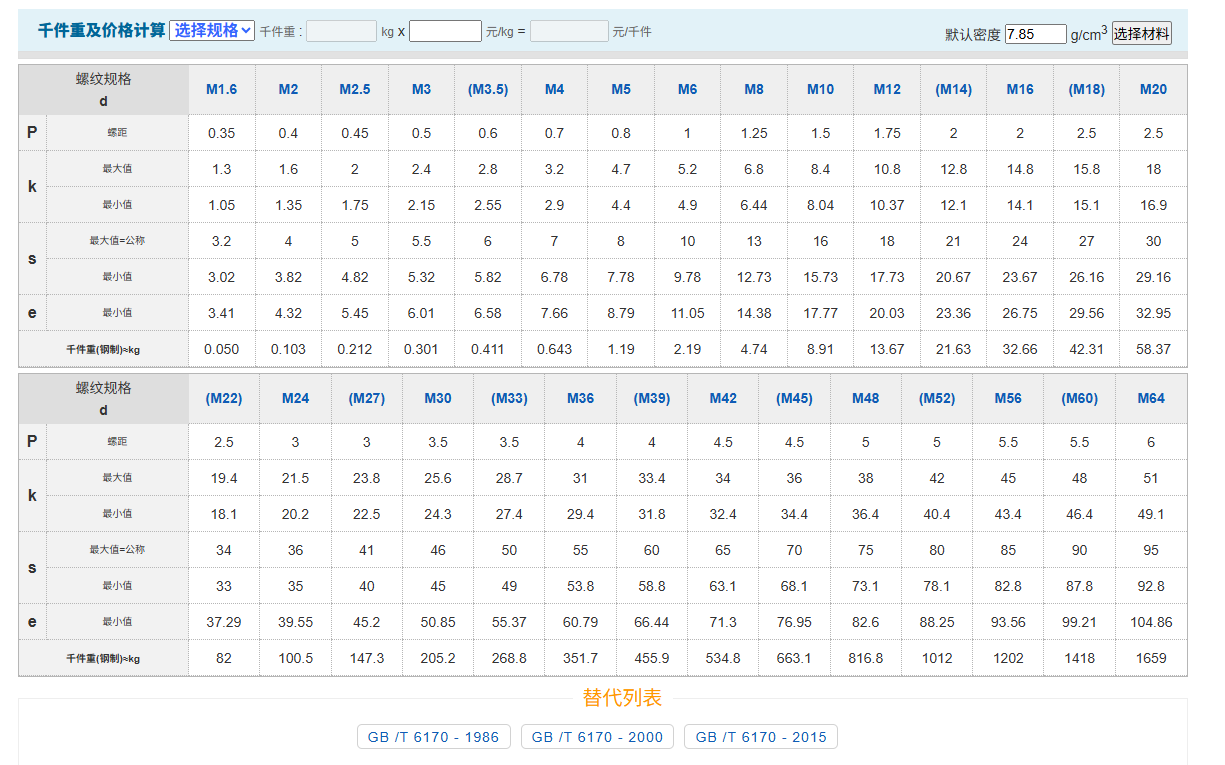Screen dimensions: 1225x765
Task: Click the 元/kg price input box
Action: (x=445, y=31)
